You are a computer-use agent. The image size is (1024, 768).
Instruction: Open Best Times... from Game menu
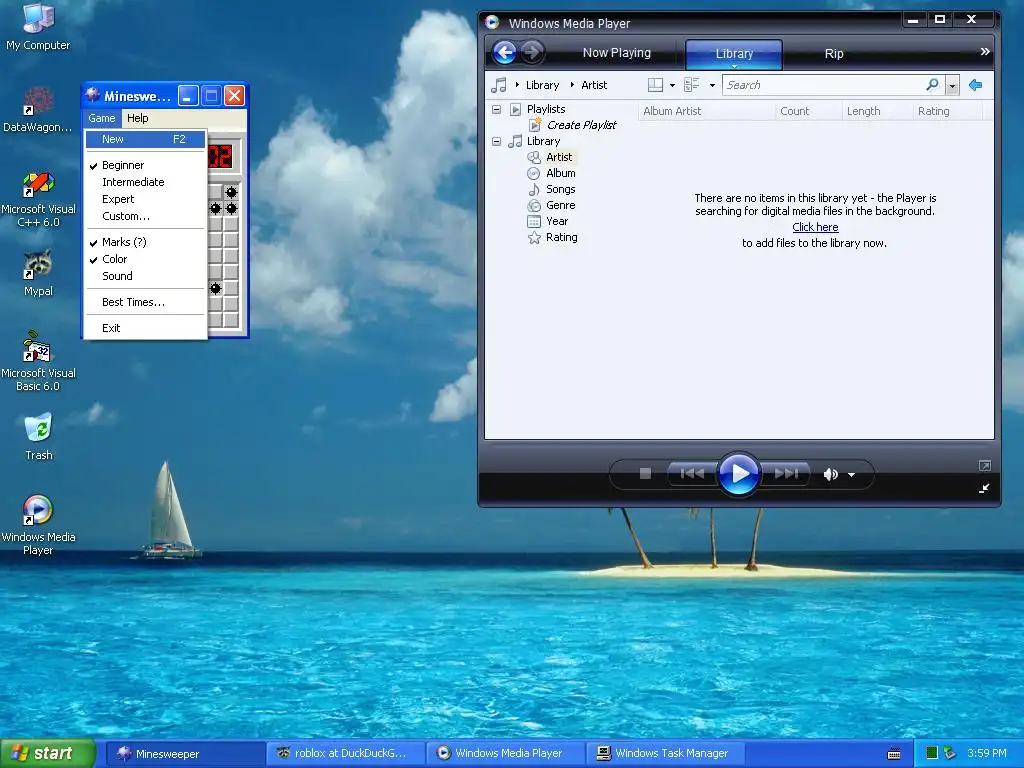point(146,302)
